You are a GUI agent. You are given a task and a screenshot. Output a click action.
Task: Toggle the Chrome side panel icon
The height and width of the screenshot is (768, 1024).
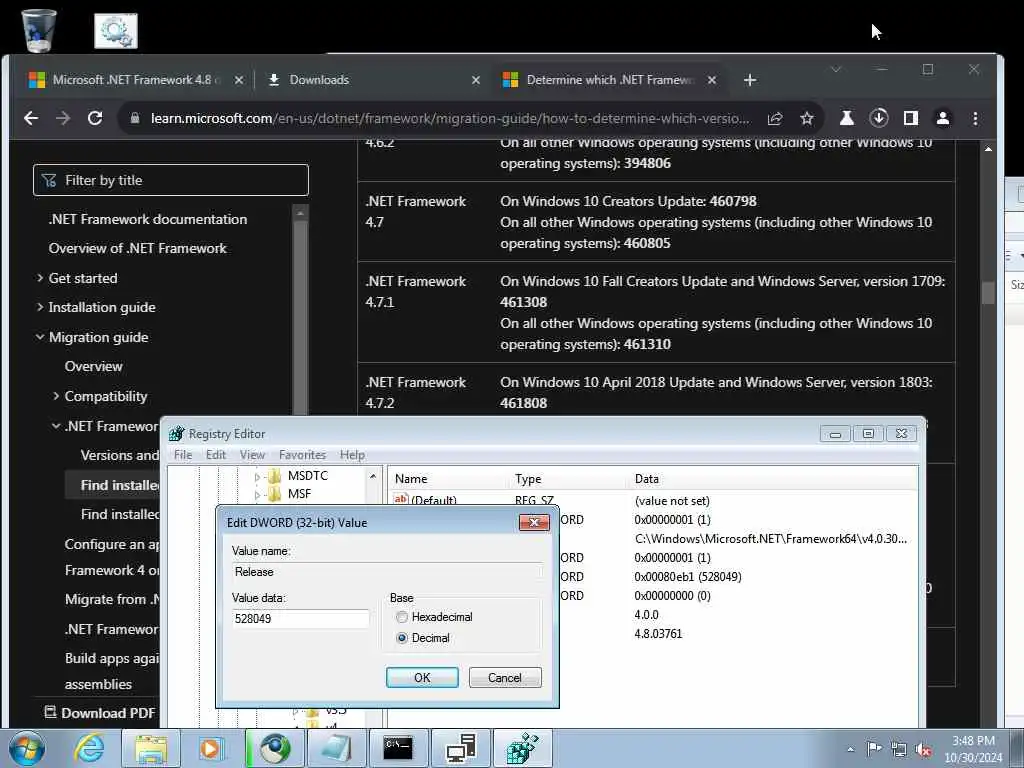(911, 118)
